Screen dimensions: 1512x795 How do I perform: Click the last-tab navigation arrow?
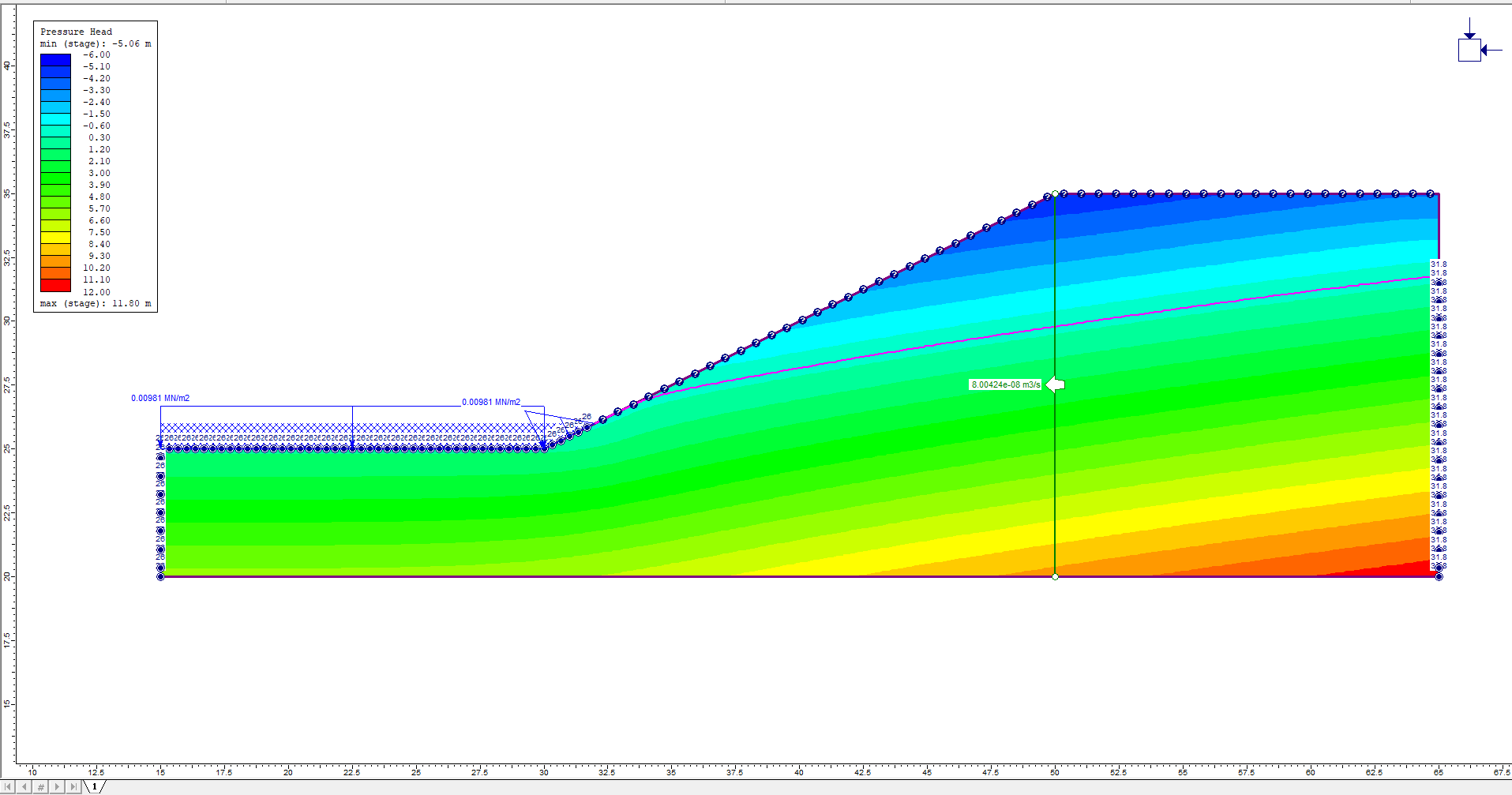(x=73, y=786)
